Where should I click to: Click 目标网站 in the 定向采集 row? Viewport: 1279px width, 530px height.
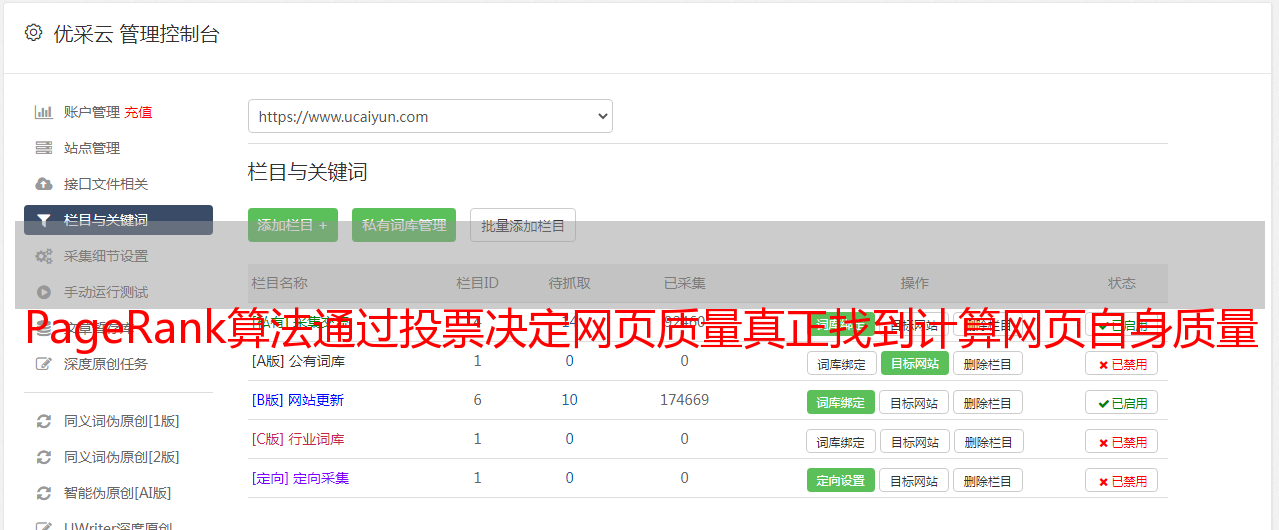[x=914, y=480]
